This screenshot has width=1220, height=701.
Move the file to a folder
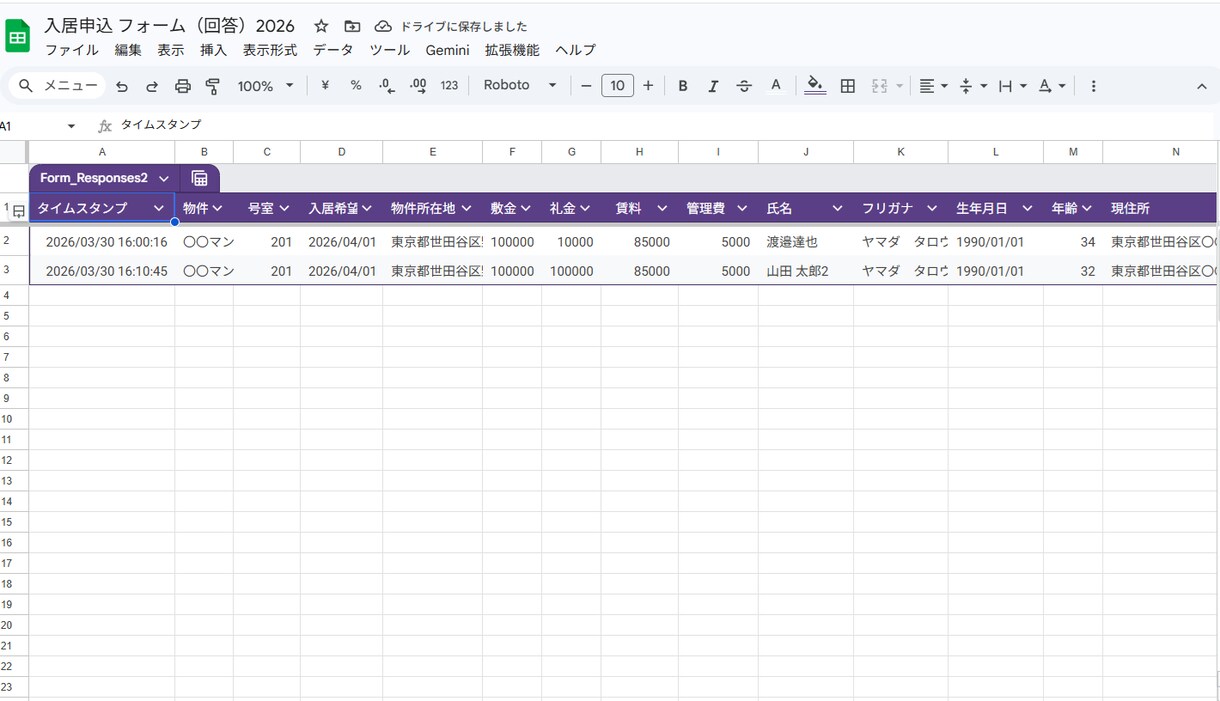pos(352,26)
